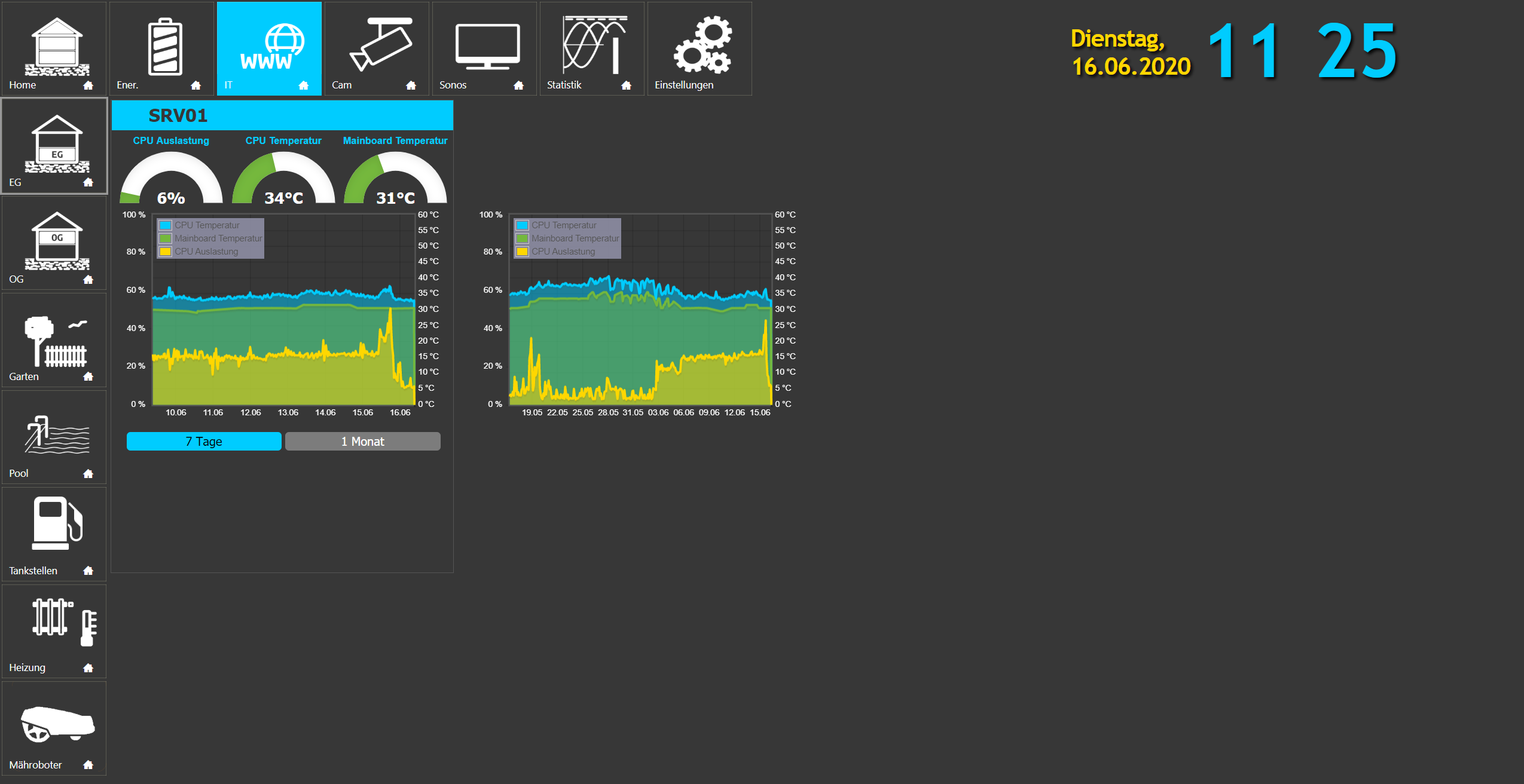Image resolution: width=1524 pixels, height=784 pixels.
Task: Select the OG upper floor tile
Action: 54,243
